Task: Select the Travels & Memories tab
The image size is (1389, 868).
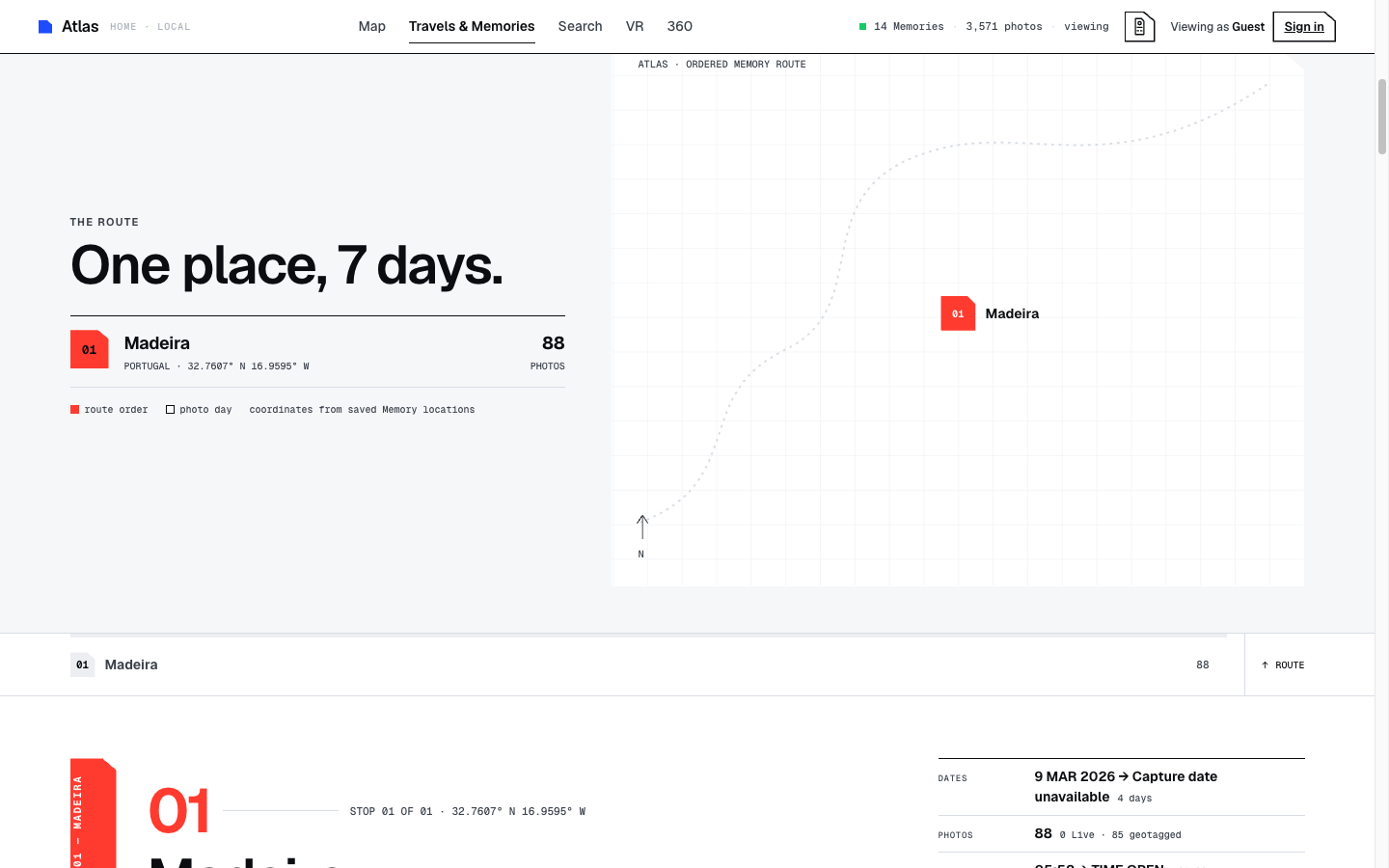Action: (x=472, y=26)
